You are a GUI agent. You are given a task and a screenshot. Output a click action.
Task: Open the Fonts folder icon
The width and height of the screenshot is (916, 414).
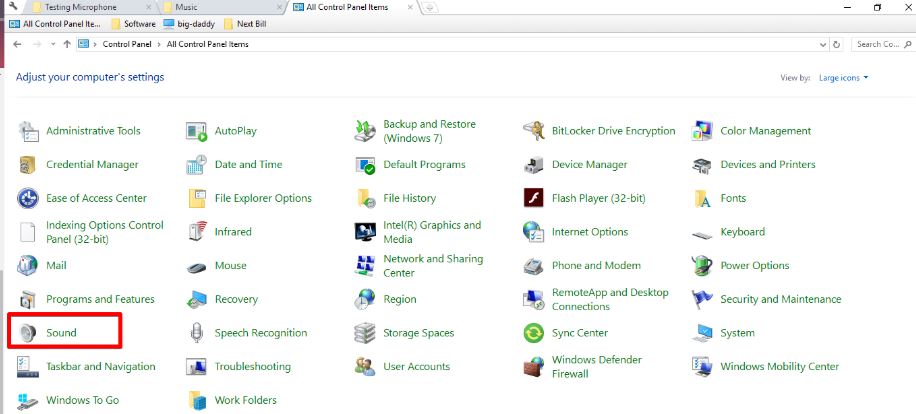point(702,199)
